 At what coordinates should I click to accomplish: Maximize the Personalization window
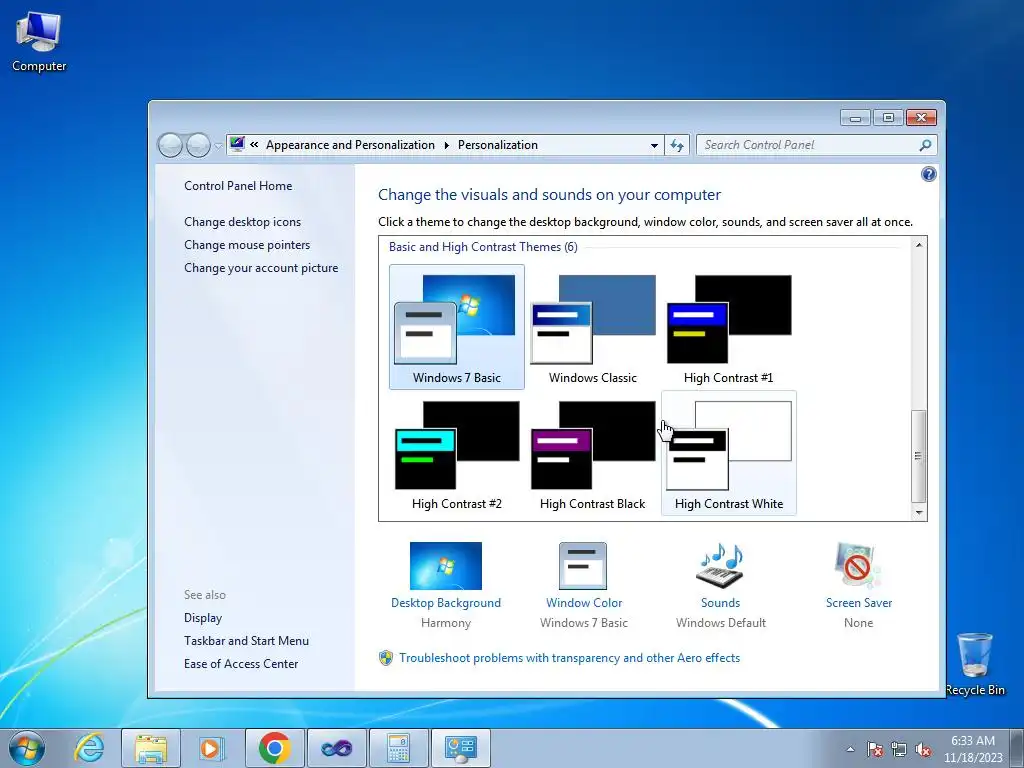tap(888, 118)
